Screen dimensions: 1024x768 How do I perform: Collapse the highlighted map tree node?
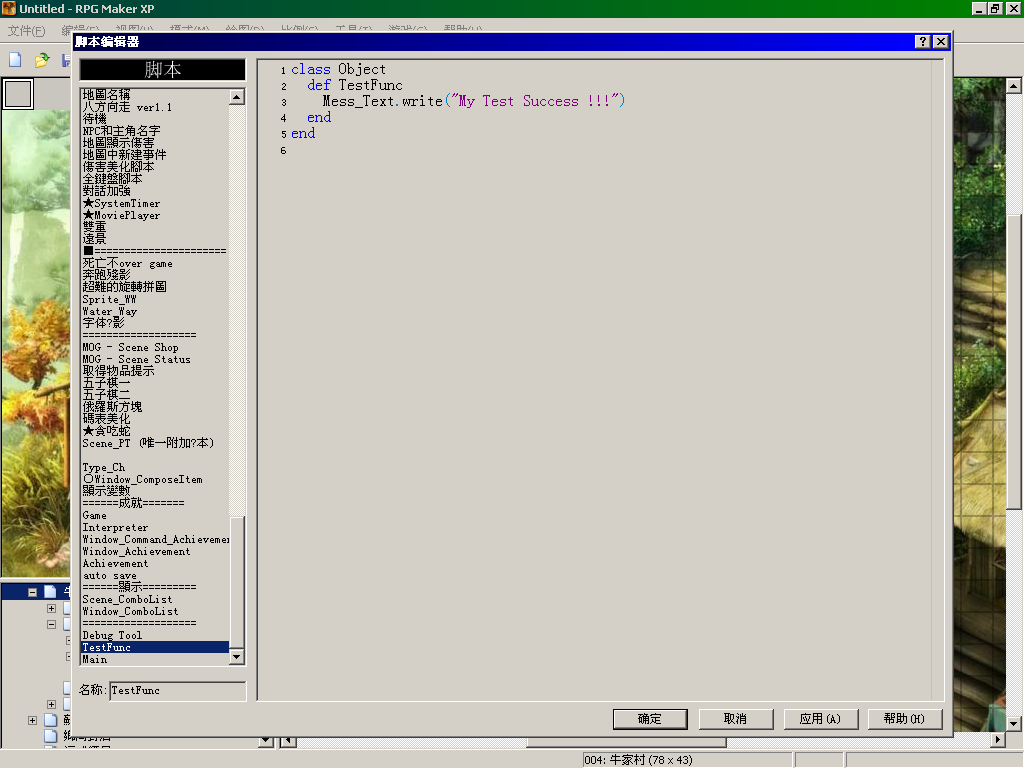coord(32,592)
